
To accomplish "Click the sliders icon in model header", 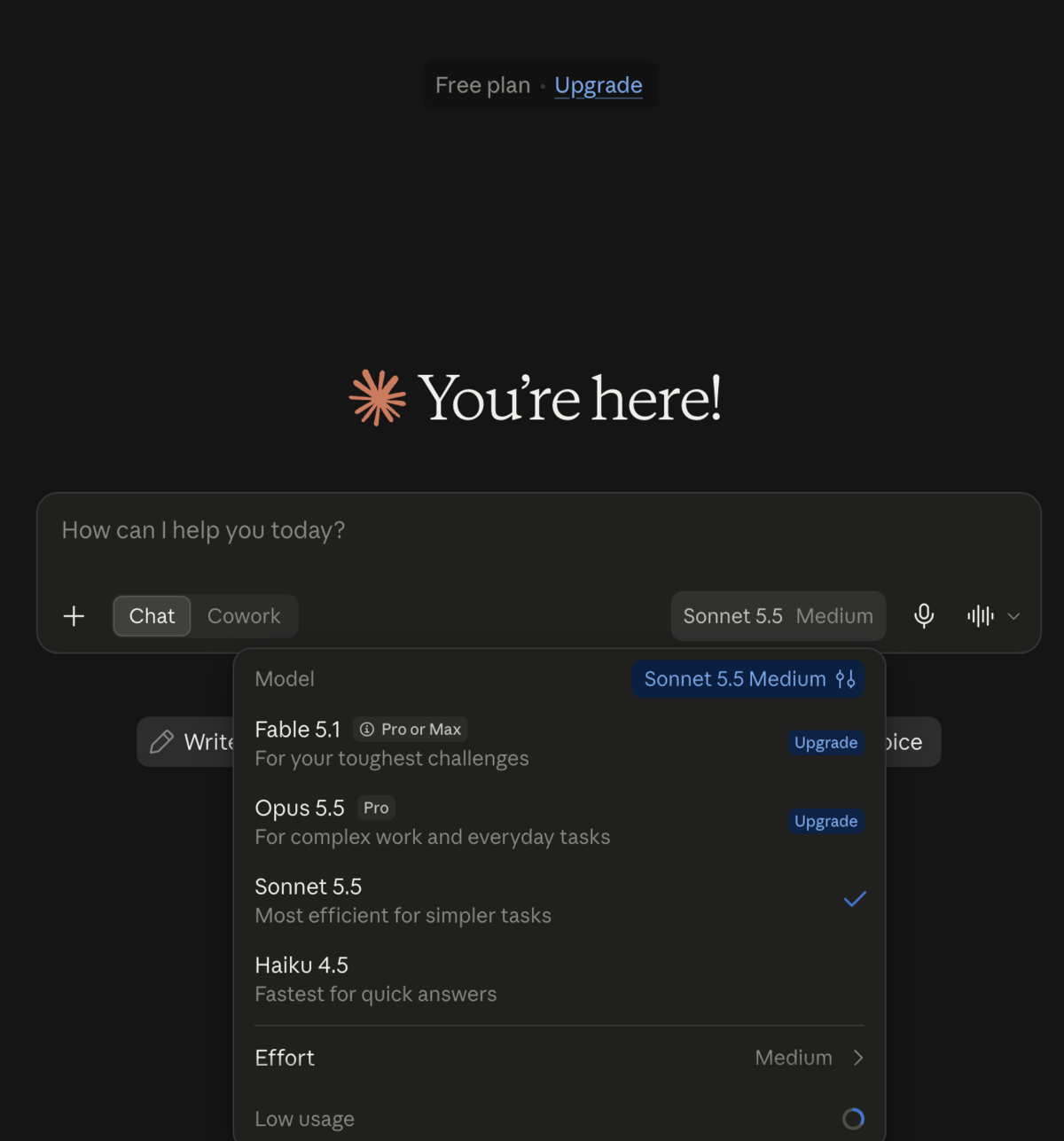I will [x=846, y=679].
